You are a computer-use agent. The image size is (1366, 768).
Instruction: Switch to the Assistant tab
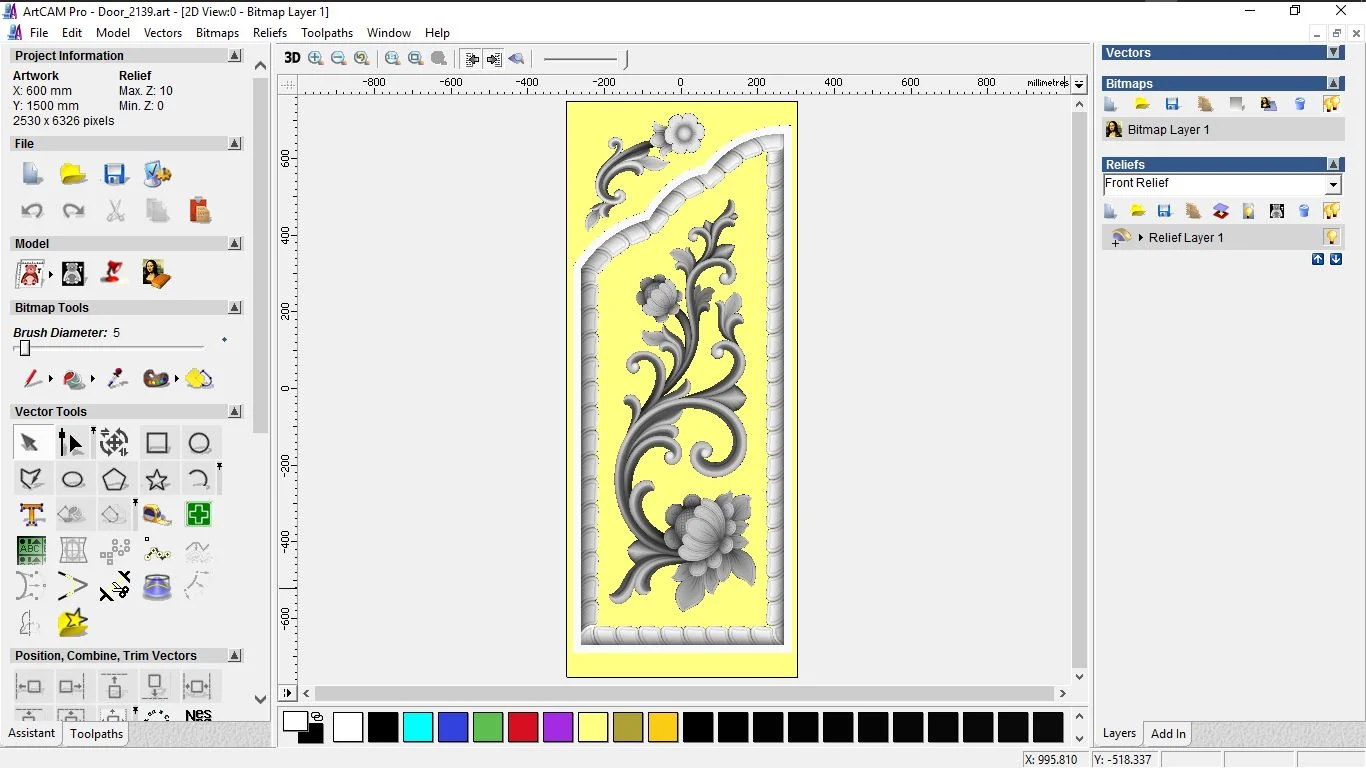[x=32, y=733]
